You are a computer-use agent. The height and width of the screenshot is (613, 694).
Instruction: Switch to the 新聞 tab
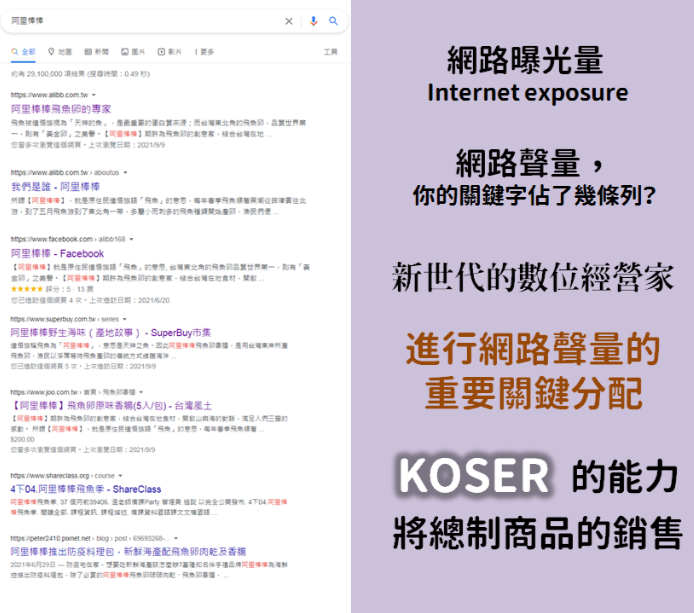click(x=96, y=52)
